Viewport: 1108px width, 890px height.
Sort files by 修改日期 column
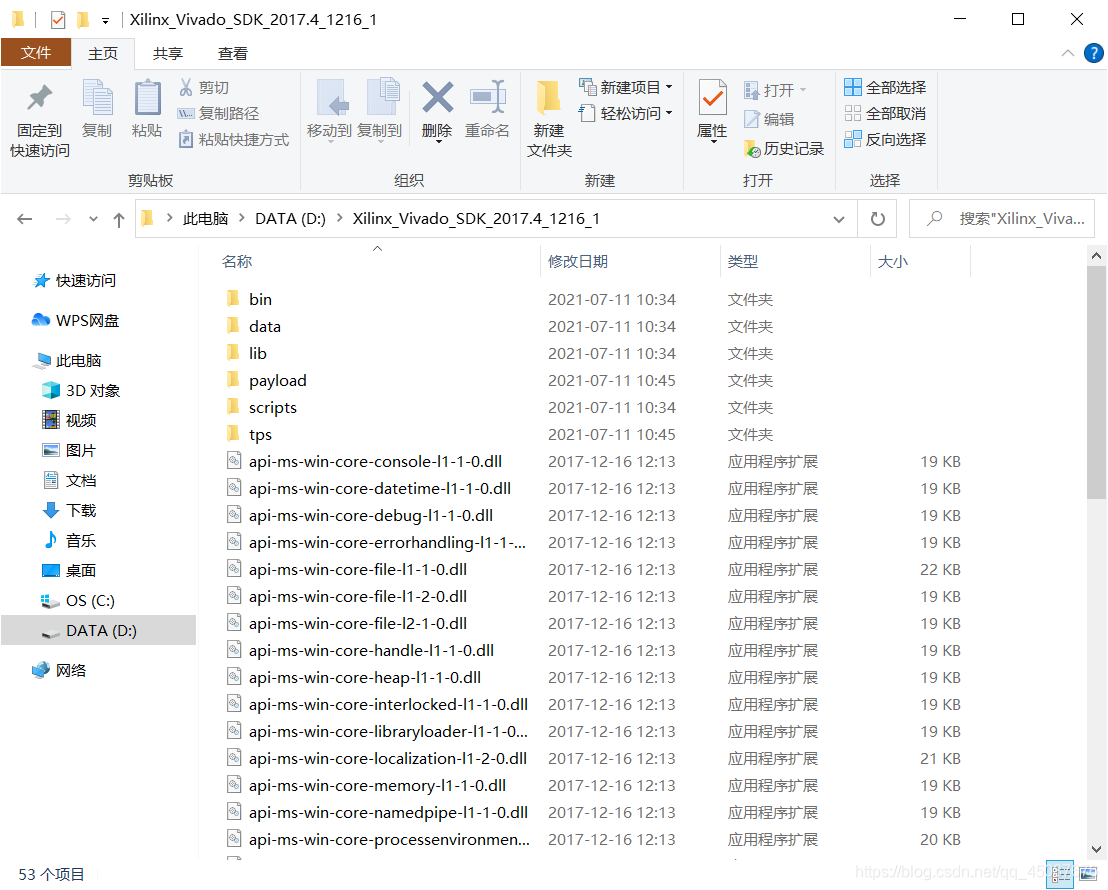pyautogui.click(x=578, y=262)
